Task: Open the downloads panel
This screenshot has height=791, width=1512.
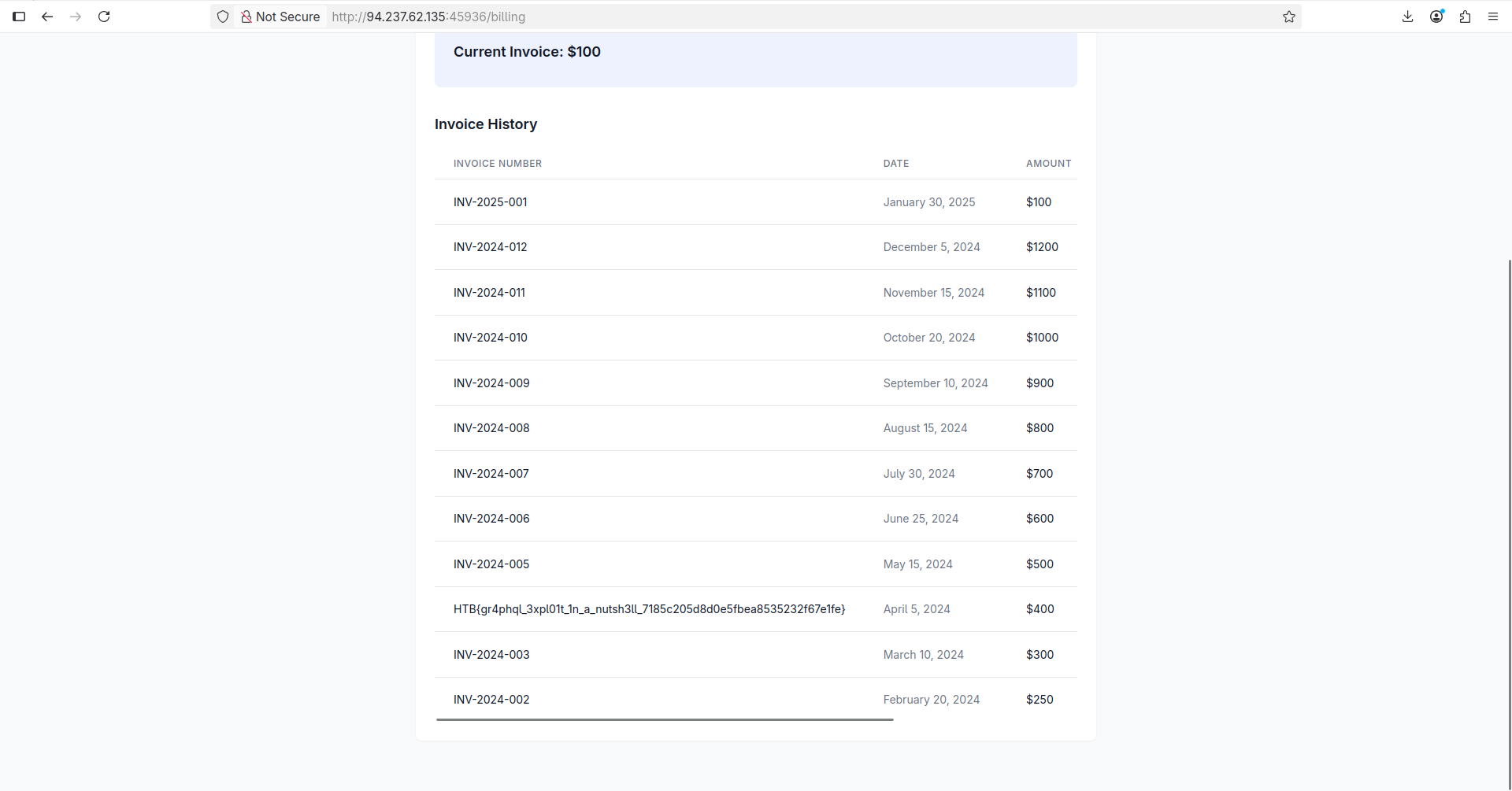Action: (x=1408, y=17)
